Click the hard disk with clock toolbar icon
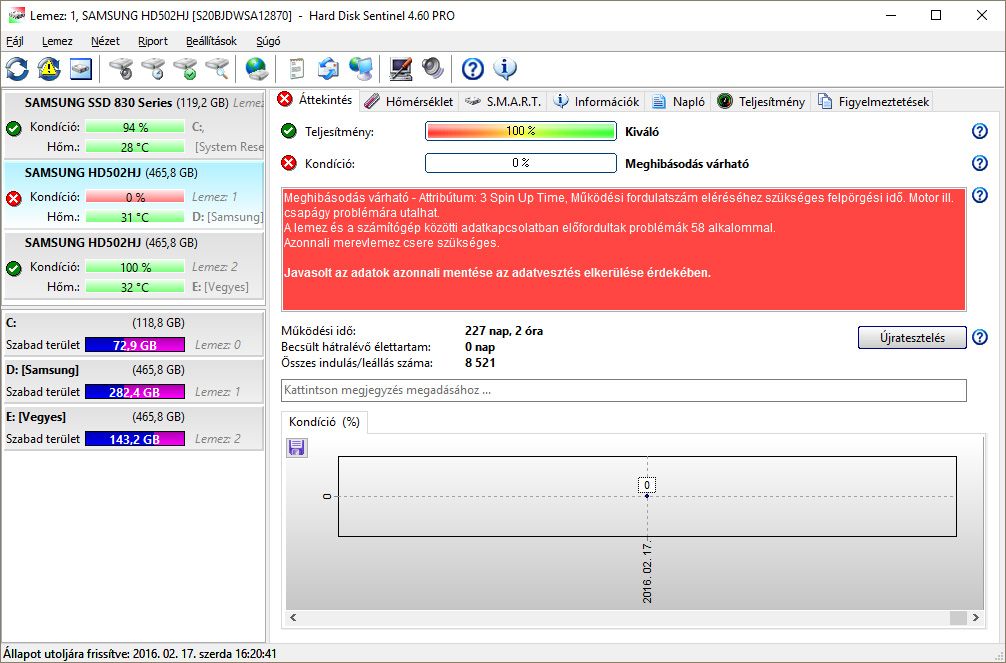The width and height of the screenshot is (1006, 663). coord(153,69)
